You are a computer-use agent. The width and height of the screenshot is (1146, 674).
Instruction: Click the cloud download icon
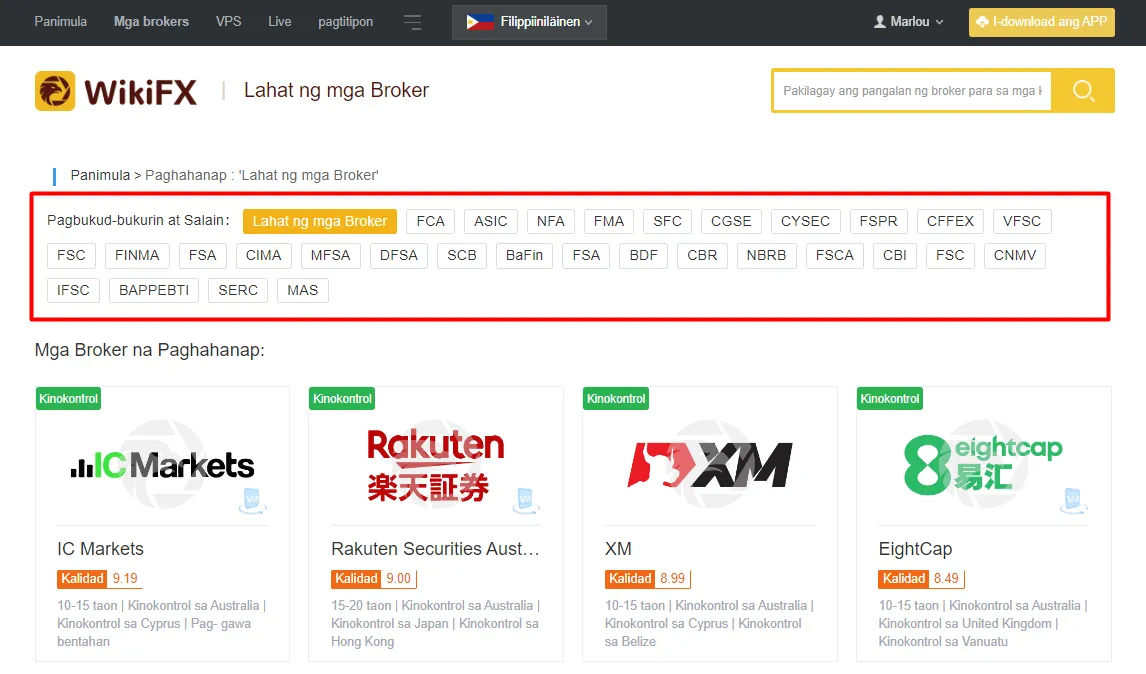[x=982, y=22]
